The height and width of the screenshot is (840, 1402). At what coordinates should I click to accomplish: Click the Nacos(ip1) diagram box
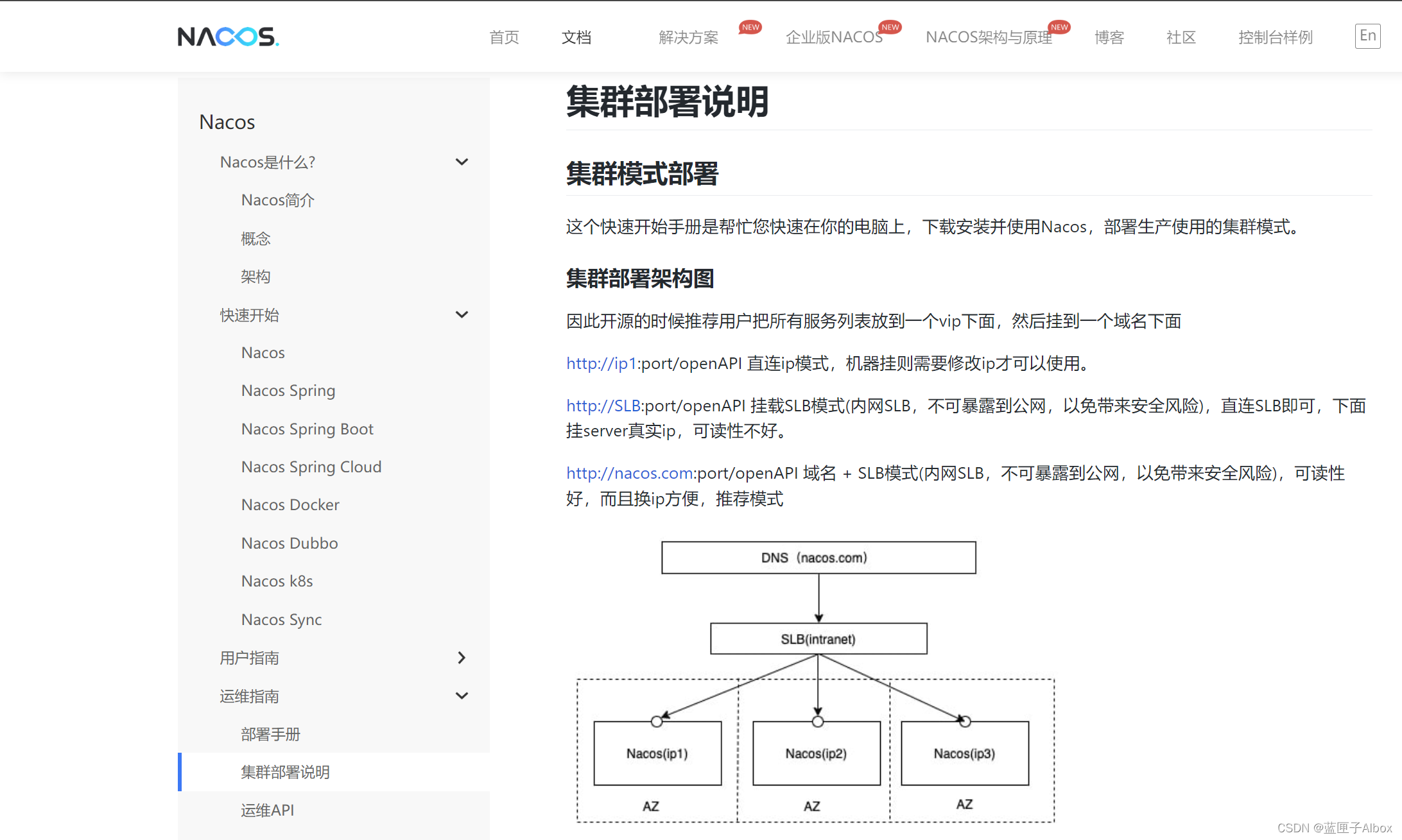(657, 753)
